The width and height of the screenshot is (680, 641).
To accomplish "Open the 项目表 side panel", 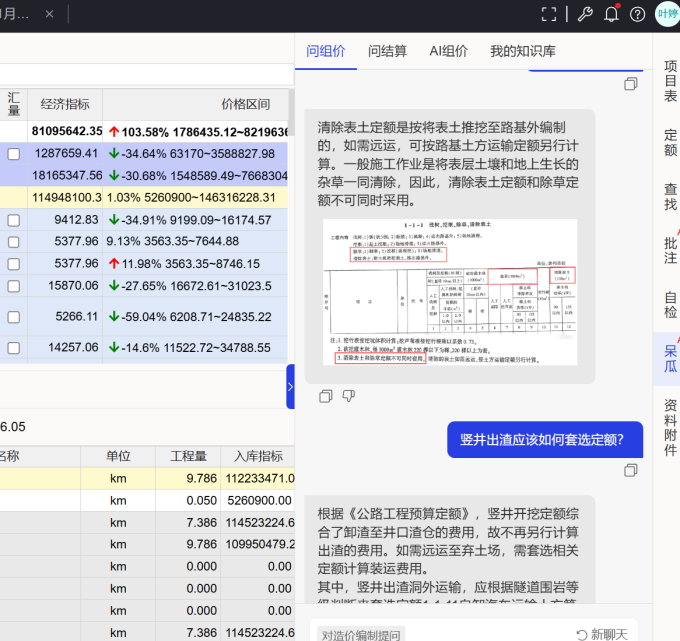I will (x=670, y=80).
